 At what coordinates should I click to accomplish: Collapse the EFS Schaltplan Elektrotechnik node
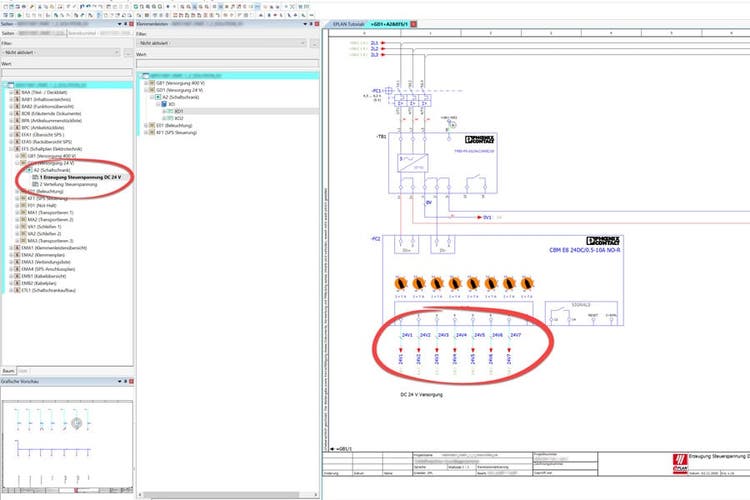coord(12,149)
